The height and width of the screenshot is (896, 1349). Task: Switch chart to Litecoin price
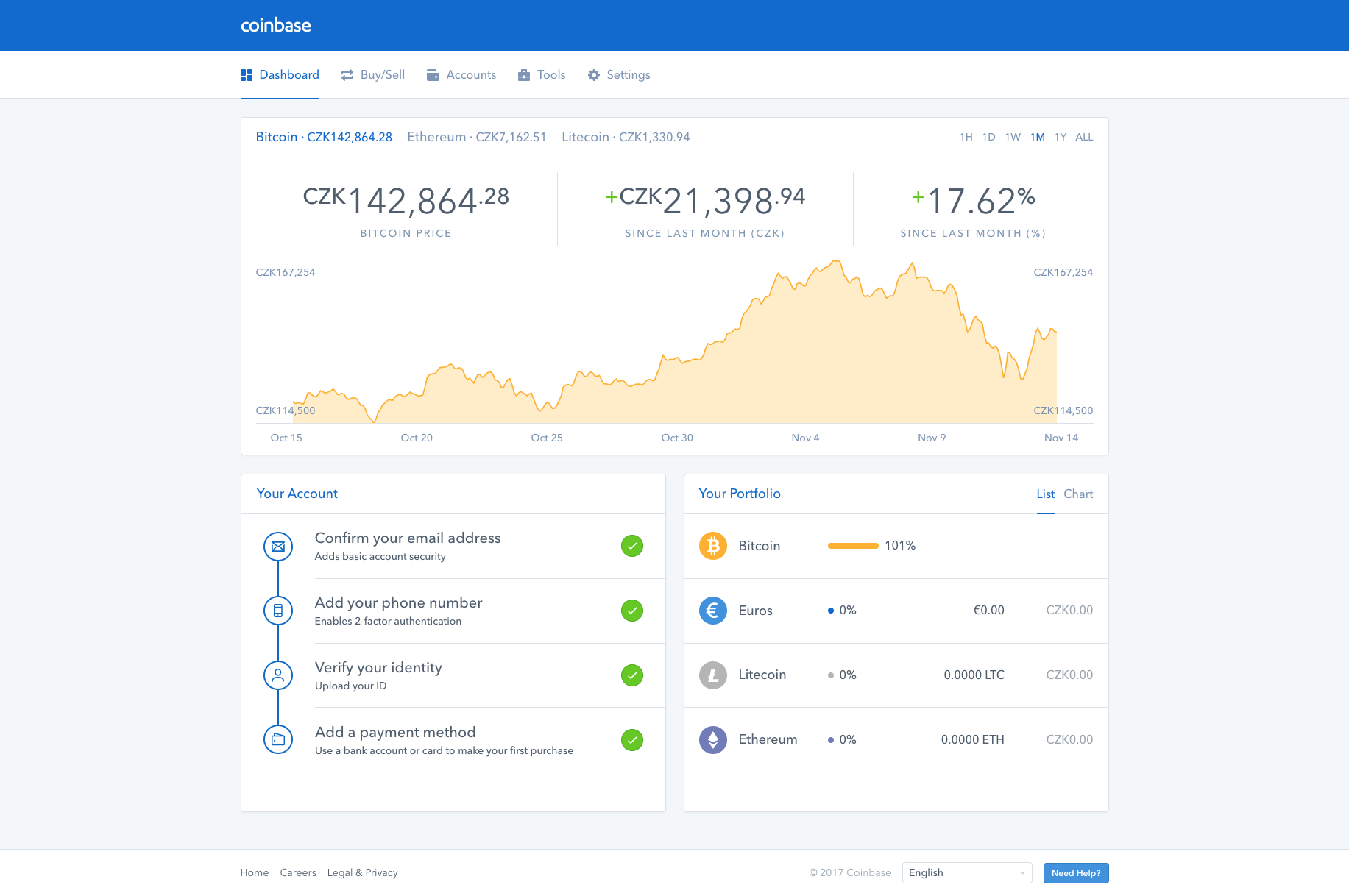[626, 137]
